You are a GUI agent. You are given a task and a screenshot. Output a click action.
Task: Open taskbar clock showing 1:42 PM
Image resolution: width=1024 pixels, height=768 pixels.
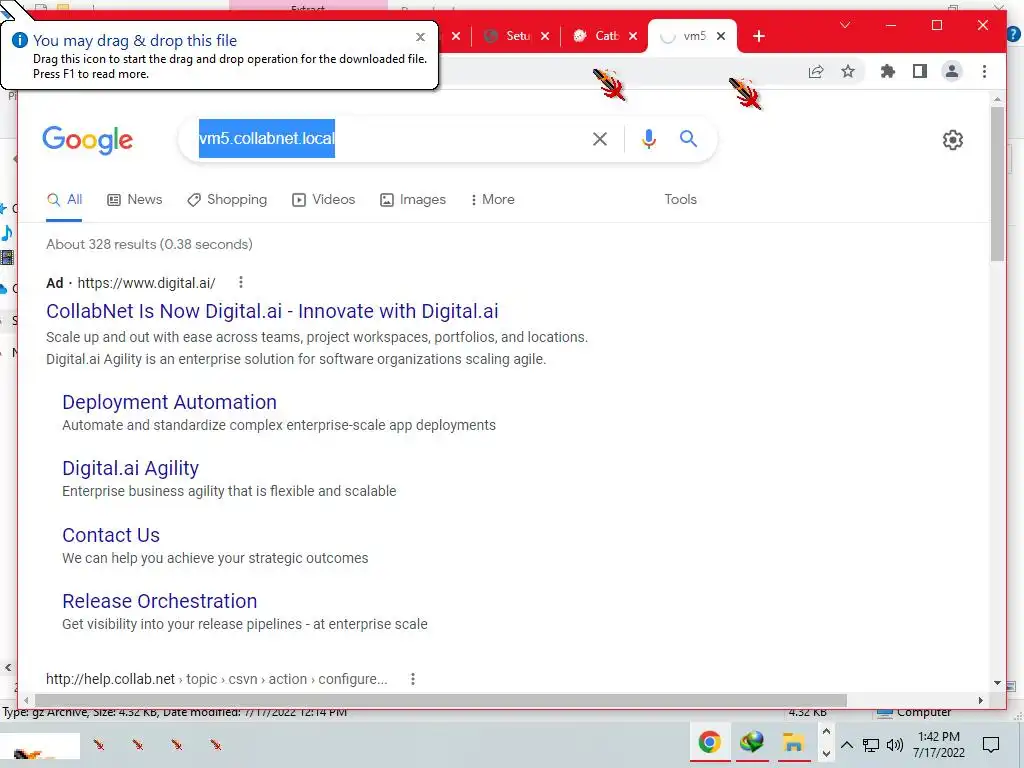[x=938, y=744]
